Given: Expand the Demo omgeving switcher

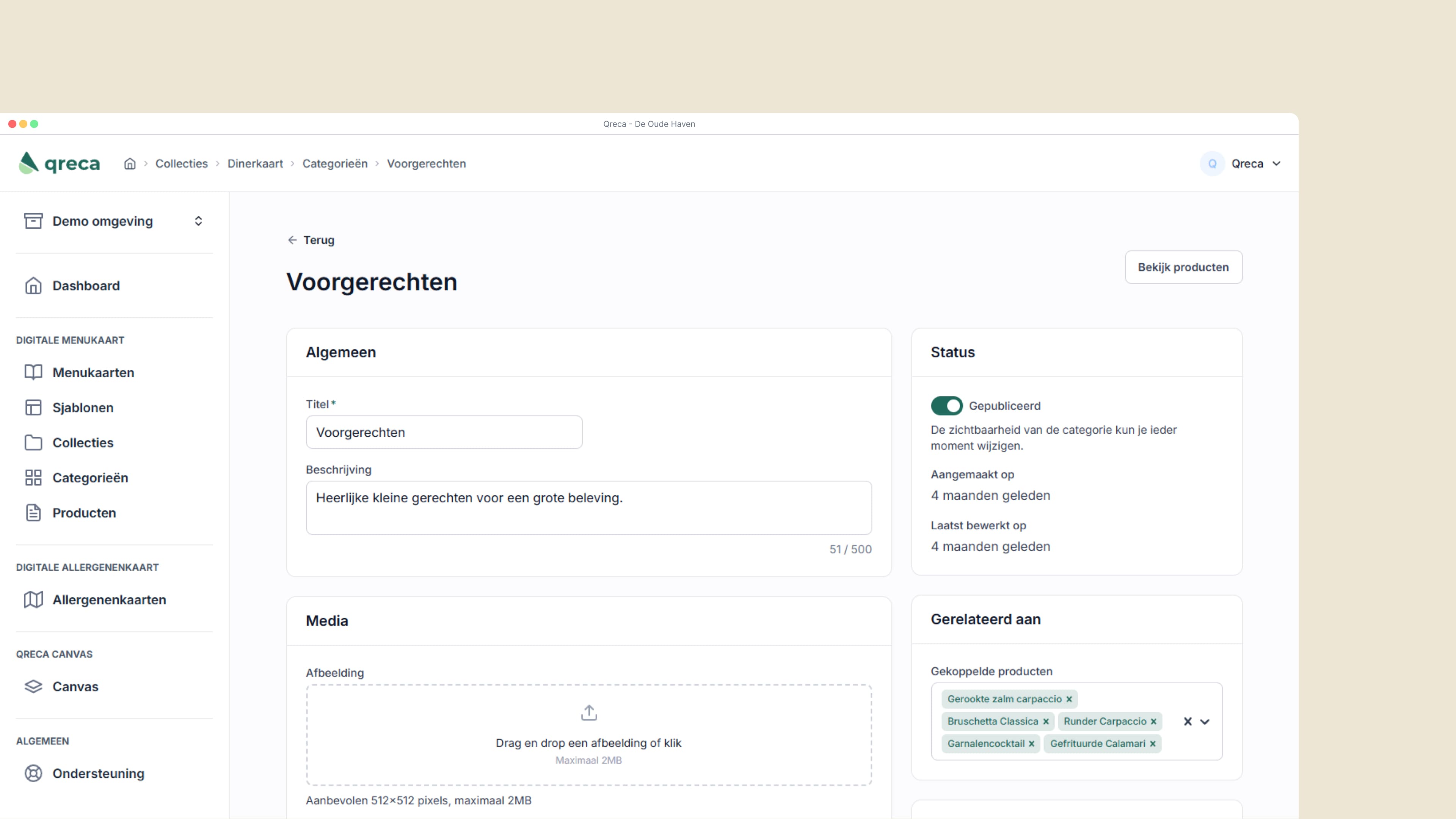Looking at the screenshot, I should tap(198, 221).
